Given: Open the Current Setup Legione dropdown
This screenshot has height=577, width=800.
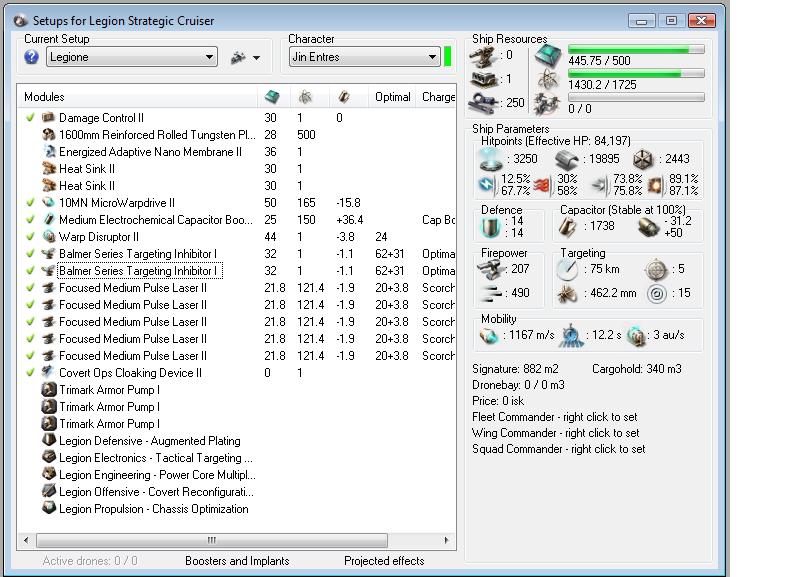Looking at the screenshot, I should tap(132, 57).
